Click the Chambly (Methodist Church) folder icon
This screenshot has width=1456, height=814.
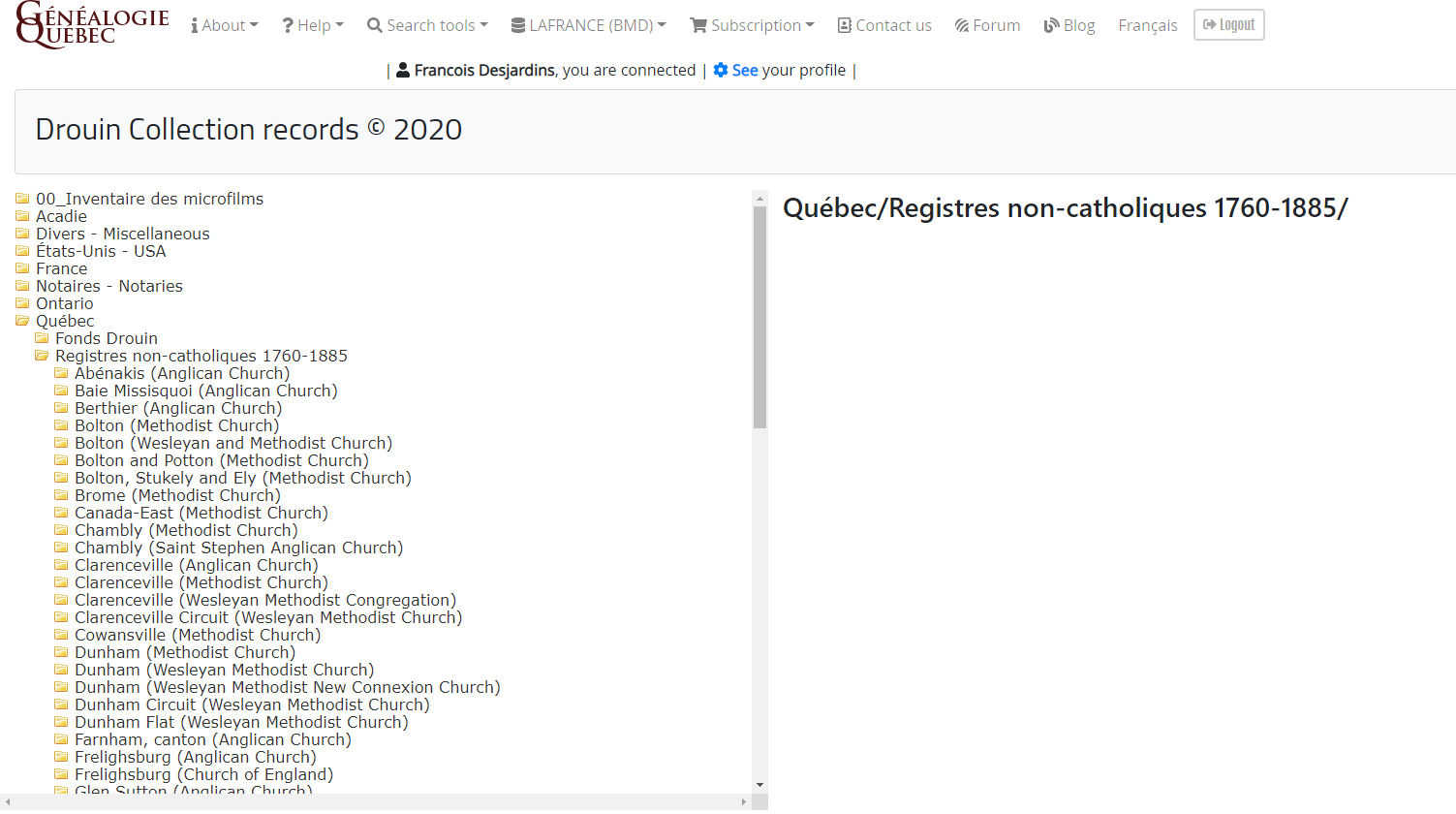pyautogui.click(x=61, y=530)
